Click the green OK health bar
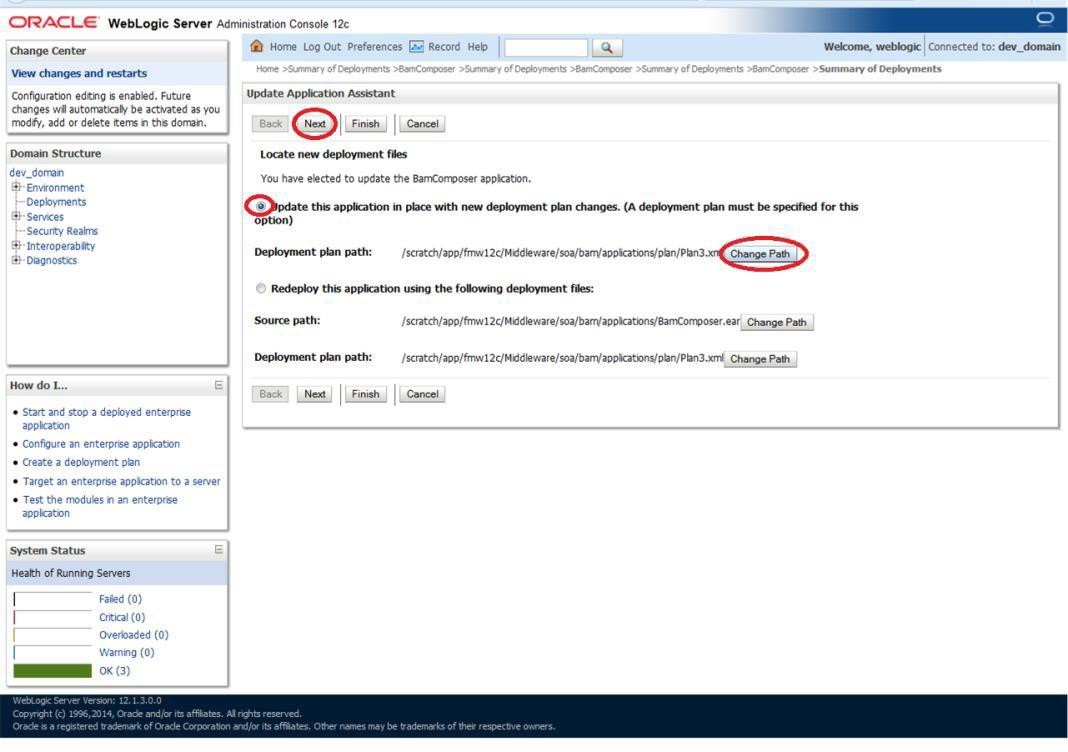Image resolution: width=1068 pixels, height=752 pixels. pyautogui.click(x=52, y=671)
